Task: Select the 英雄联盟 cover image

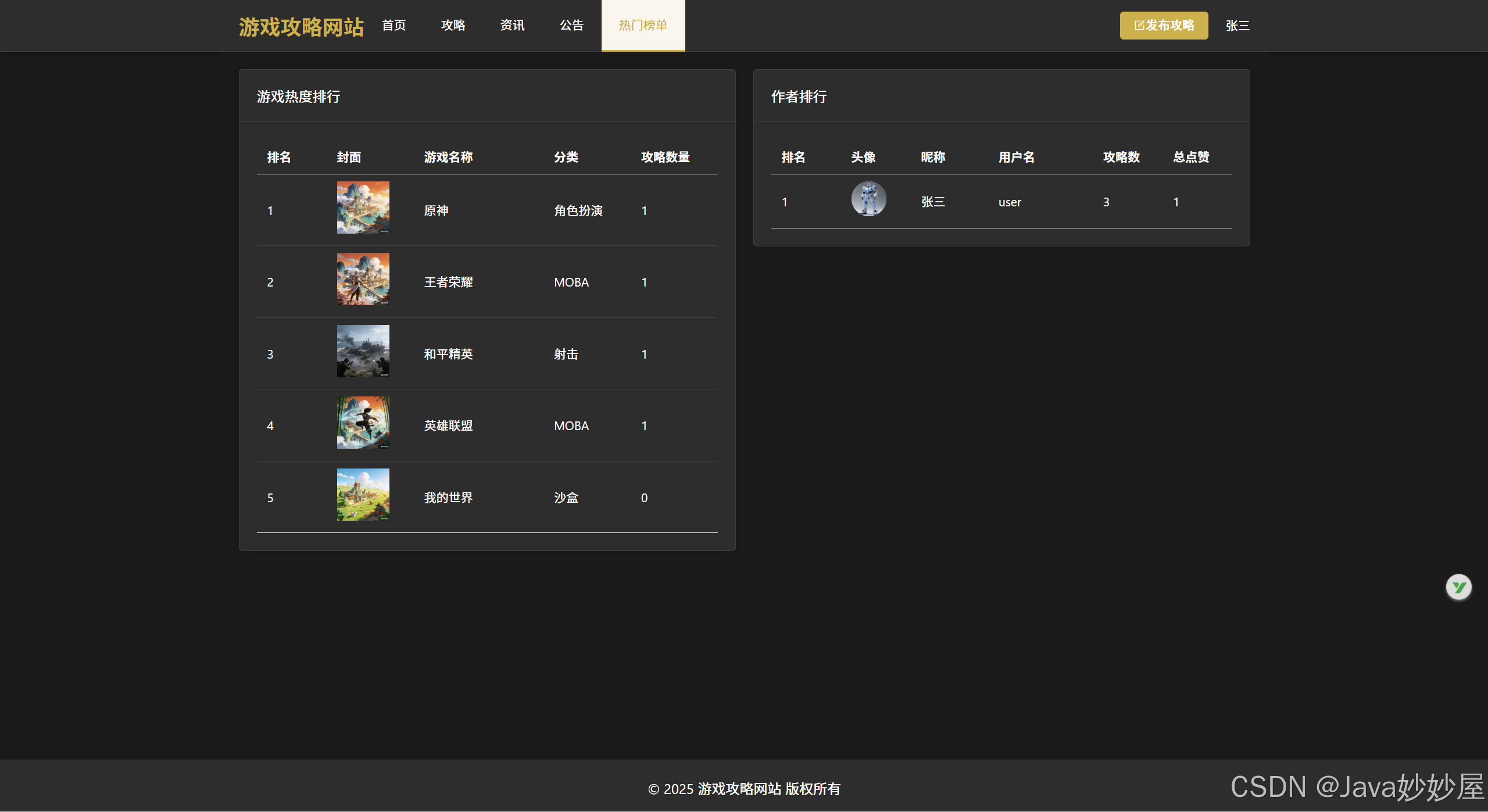Action: click(x=363, y=423)
